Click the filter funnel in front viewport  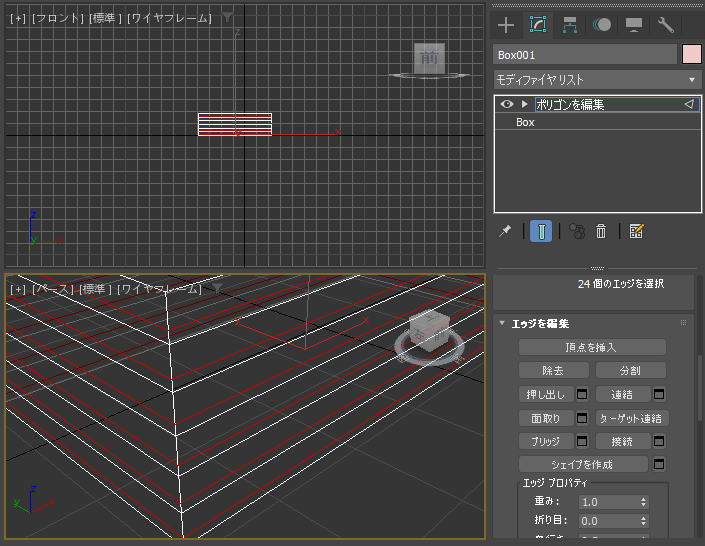coord(228,18)
